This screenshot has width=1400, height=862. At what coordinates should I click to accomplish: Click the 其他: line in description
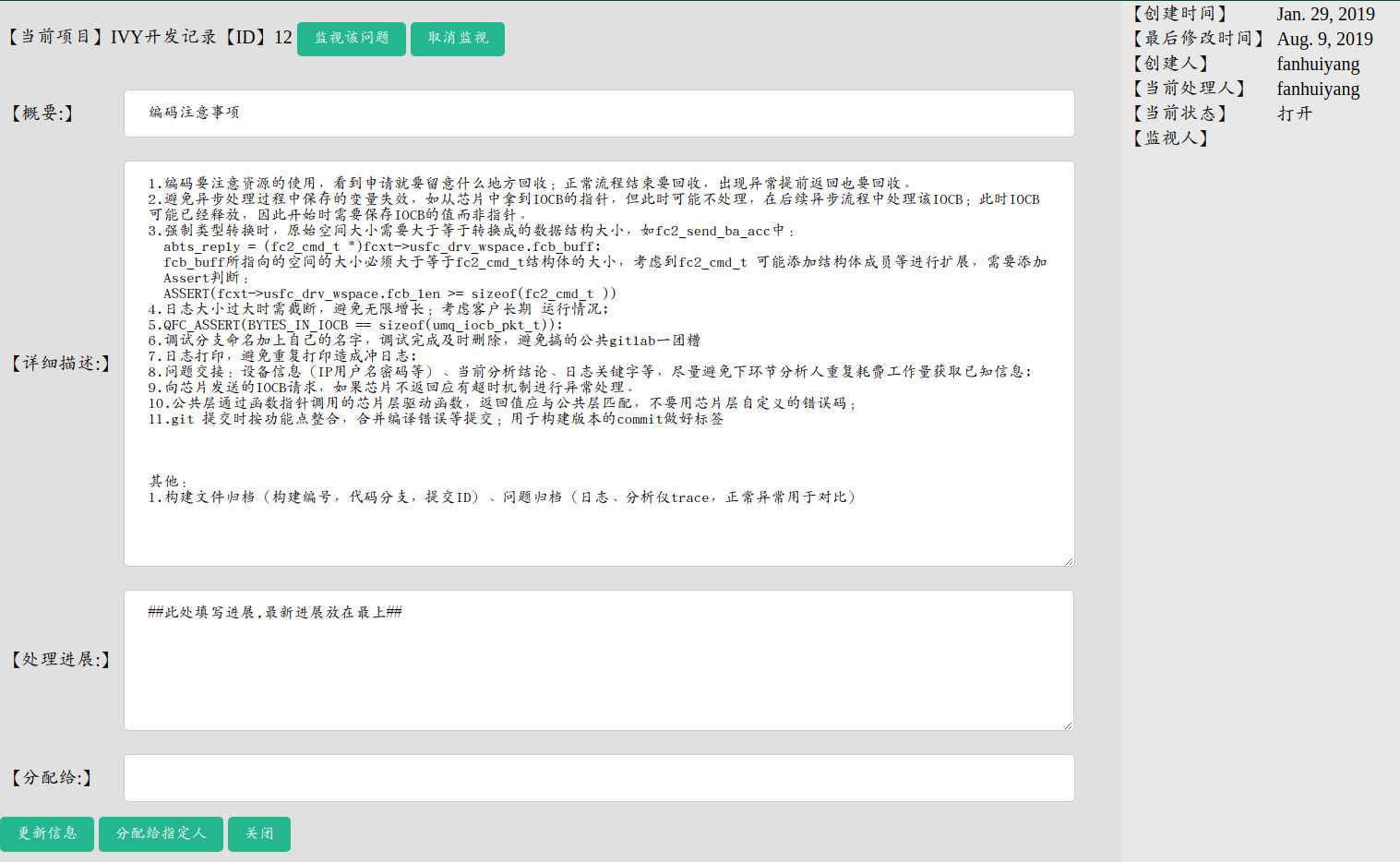[168, 482]
